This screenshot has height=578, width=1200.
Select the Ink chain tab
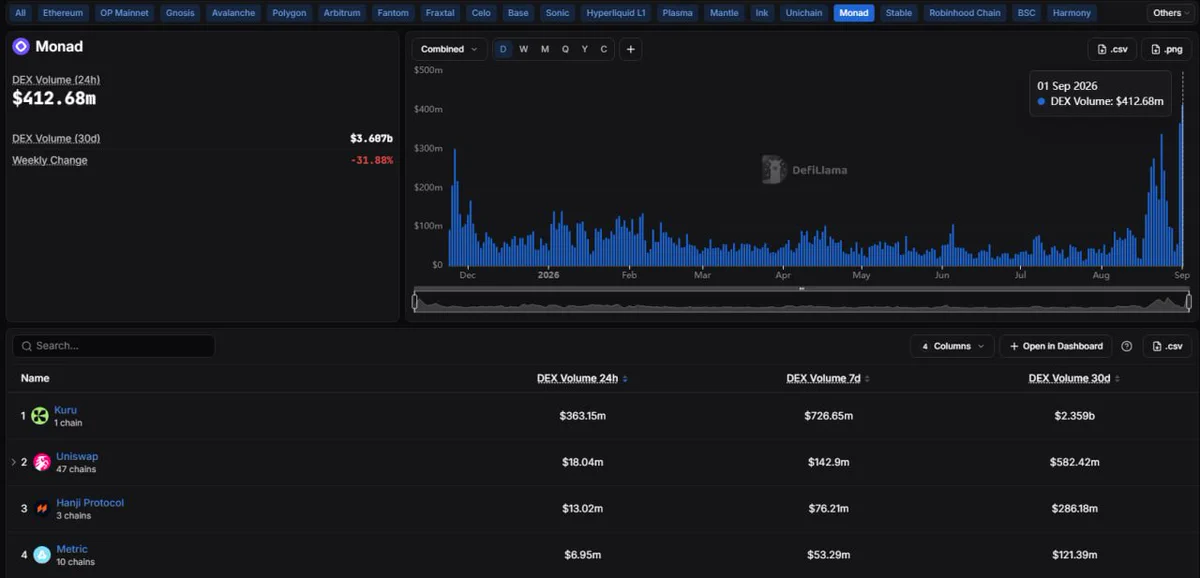[763, 13]
